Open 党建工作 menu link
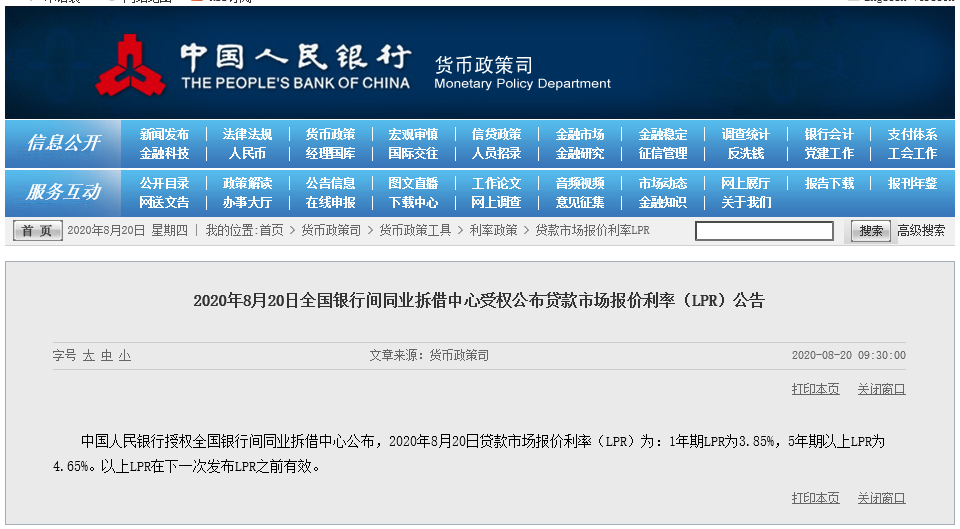 tap(829, 153)
